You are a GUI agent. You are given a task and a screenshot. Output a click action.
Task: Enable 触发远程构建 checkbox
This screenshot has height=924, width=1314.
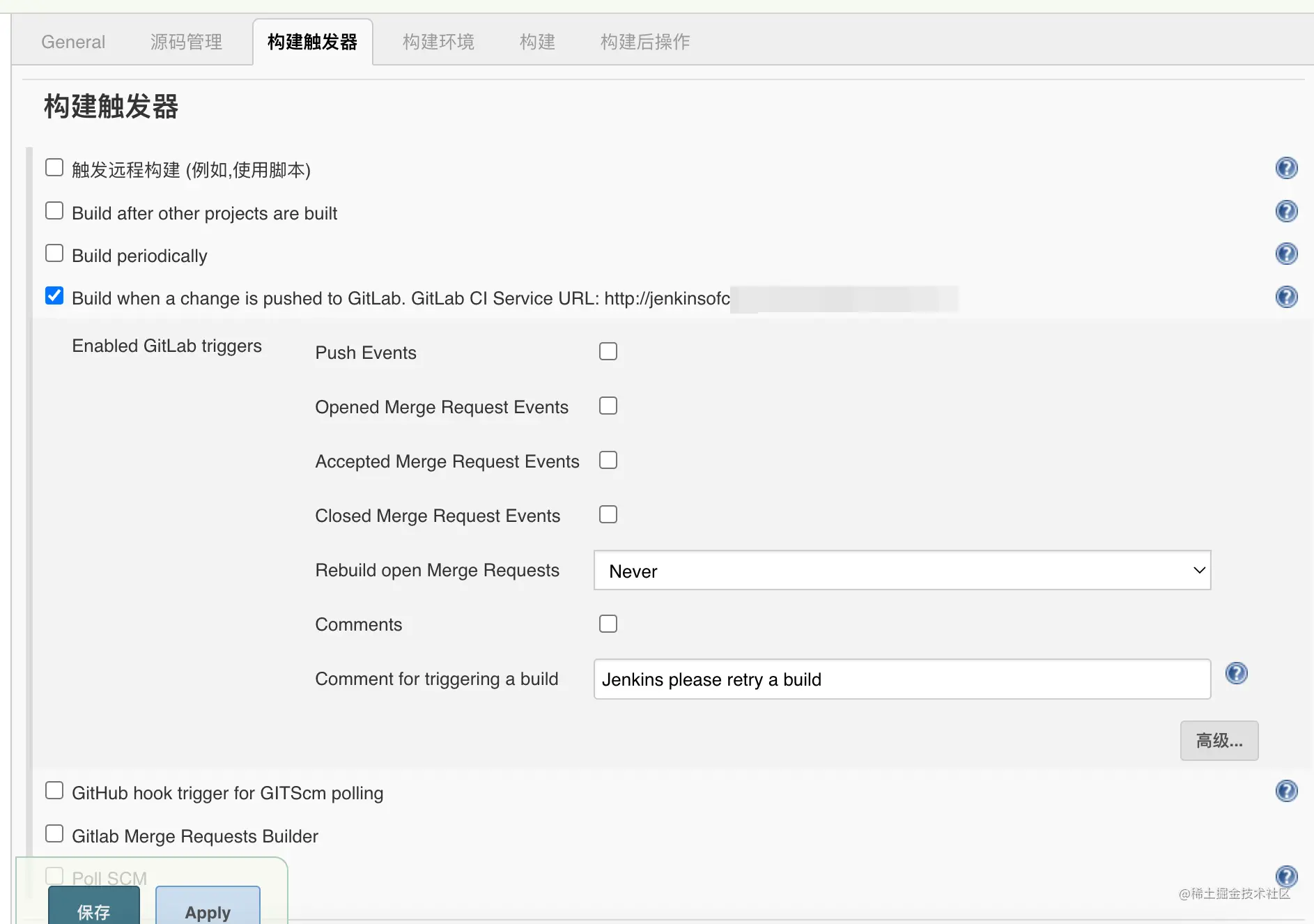click(x=54, y=167)
